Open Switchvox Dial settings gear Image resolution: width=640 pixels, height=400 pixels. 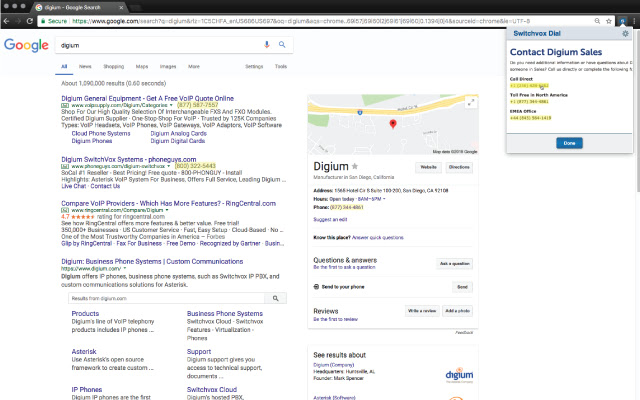625,33
